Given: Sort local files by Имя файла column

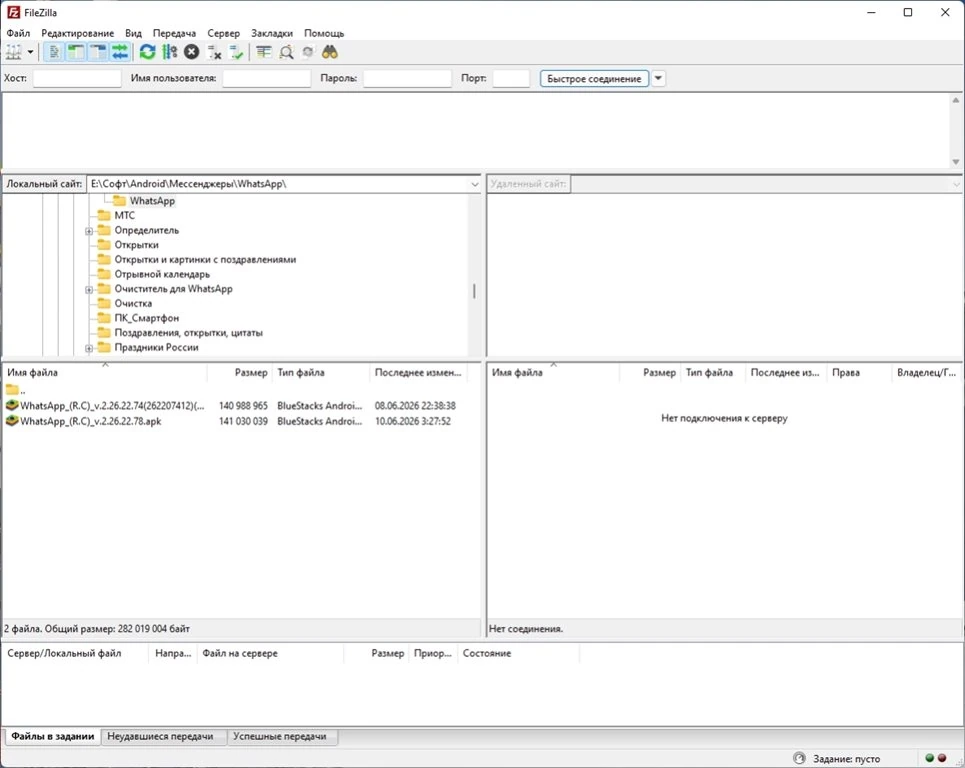Looking at the screenshot, I should (x=105, y=372).
